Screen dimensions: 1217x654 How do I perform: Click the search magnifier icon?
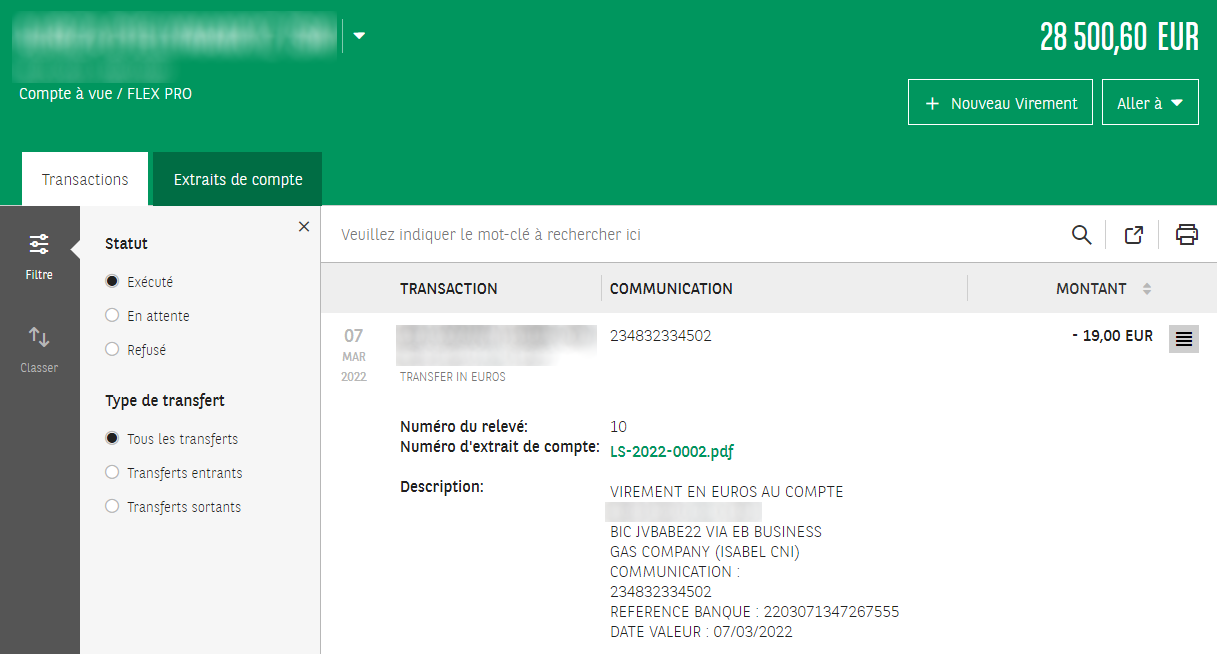point(1081,235)
